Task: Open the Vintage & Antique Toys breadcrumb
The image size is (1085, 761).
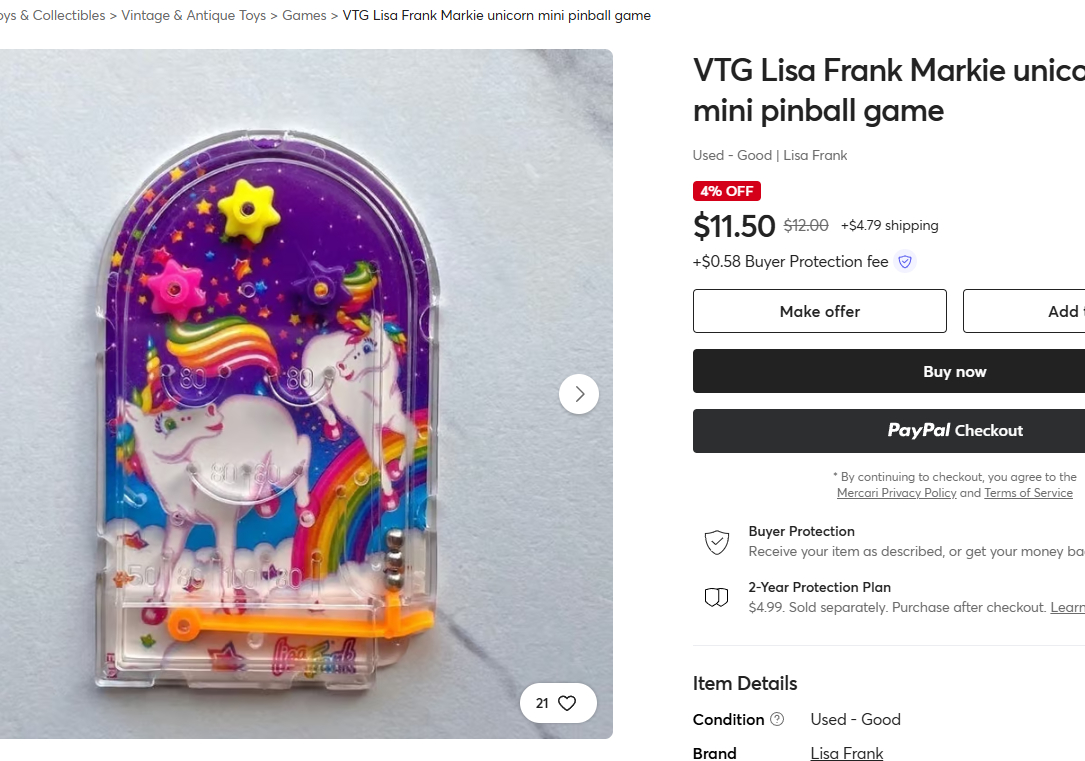Action: (192, 15)
